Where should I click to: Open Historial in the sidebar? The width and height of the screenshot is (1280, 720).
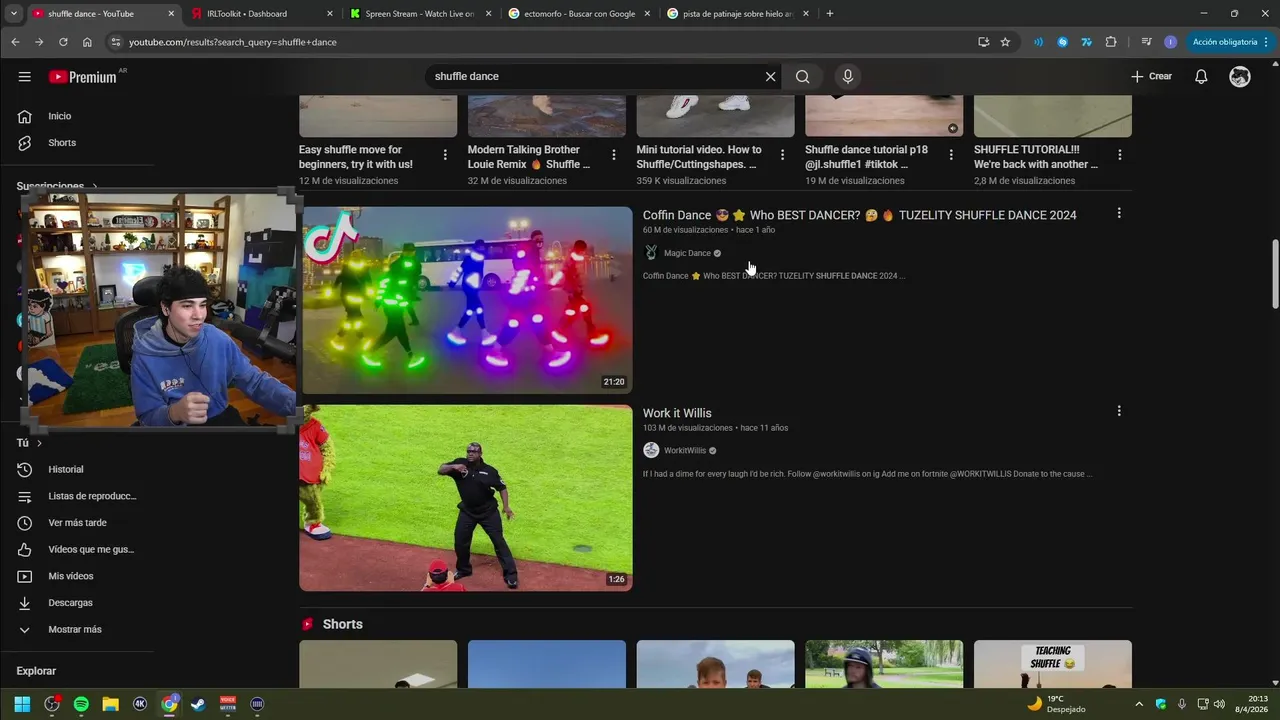tap(78, 469)
